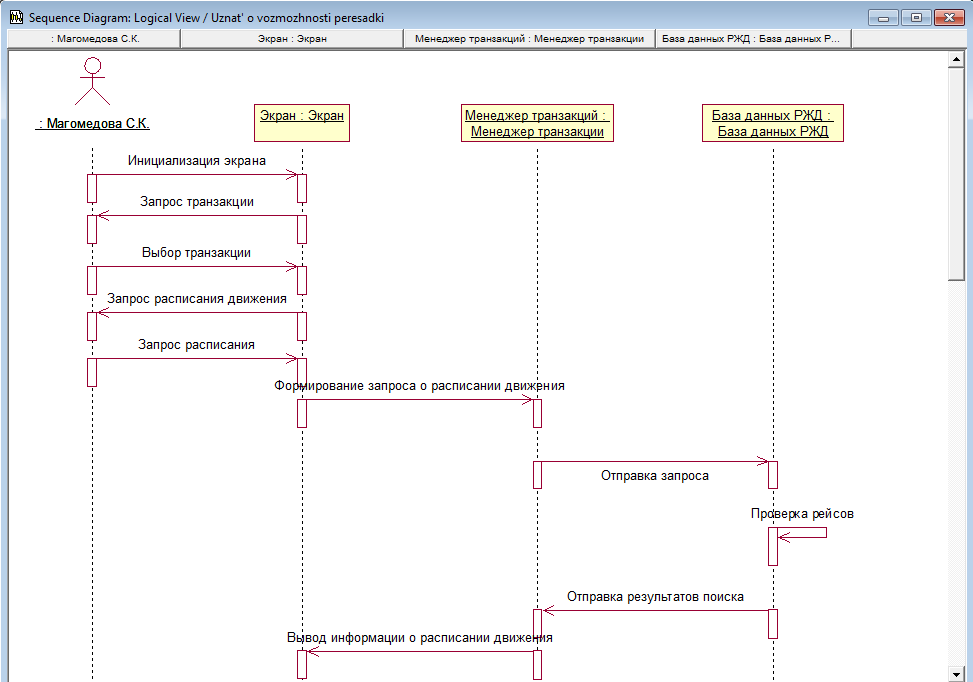This screenshot has height=682, width=973.
Task: Click the vertical scrollbar thumb
Action: [x=956, y=174]
